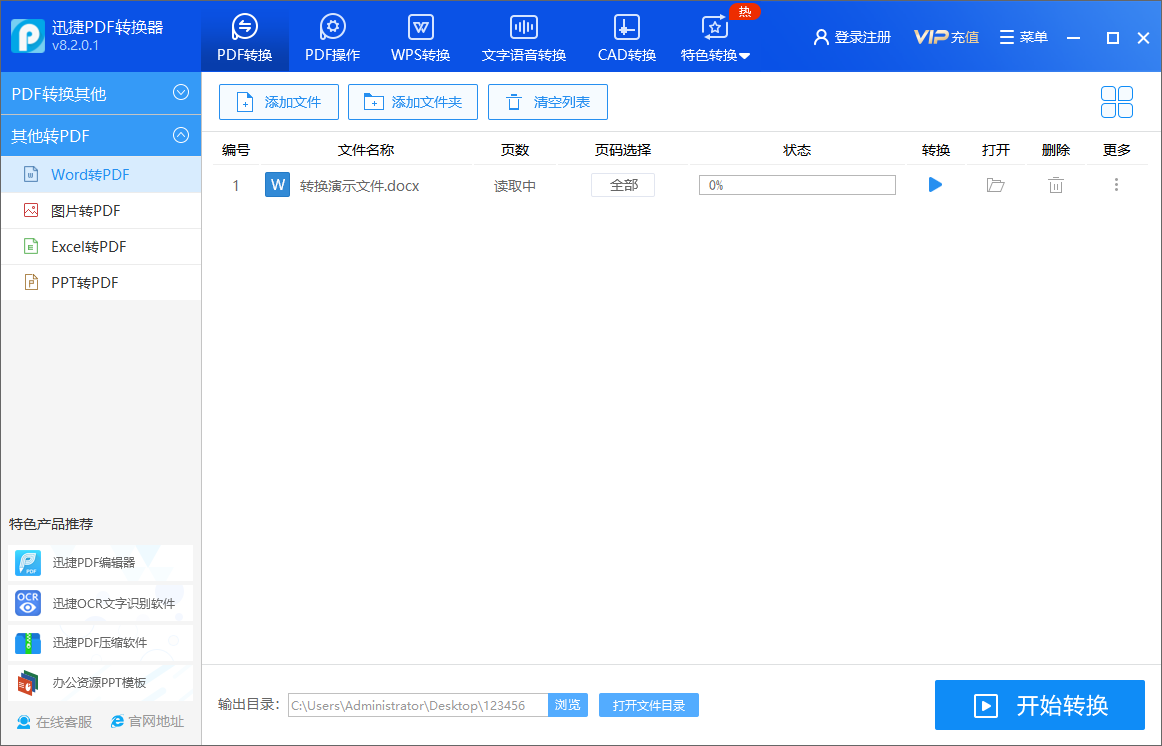
Task: Click the PPT模板 product icon
Action: point(28,683)
